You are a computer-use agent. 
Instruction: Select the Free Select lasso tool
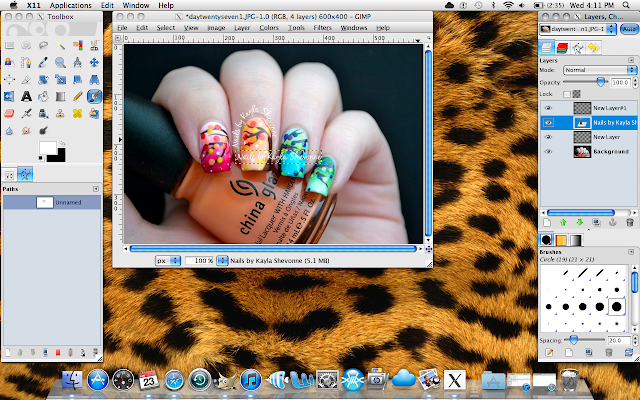click(43, 45)
